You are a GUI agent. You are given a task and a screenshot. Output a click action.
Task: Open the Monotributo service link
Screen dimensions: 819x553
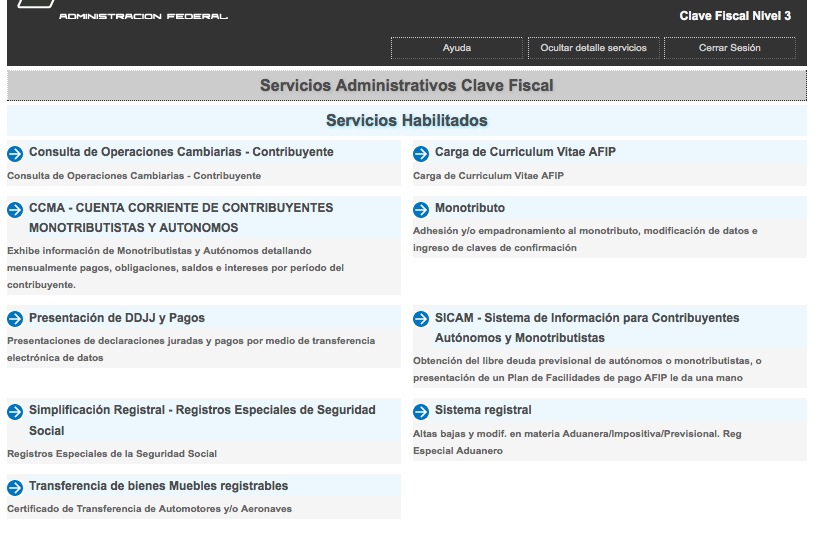coord(470,208)
